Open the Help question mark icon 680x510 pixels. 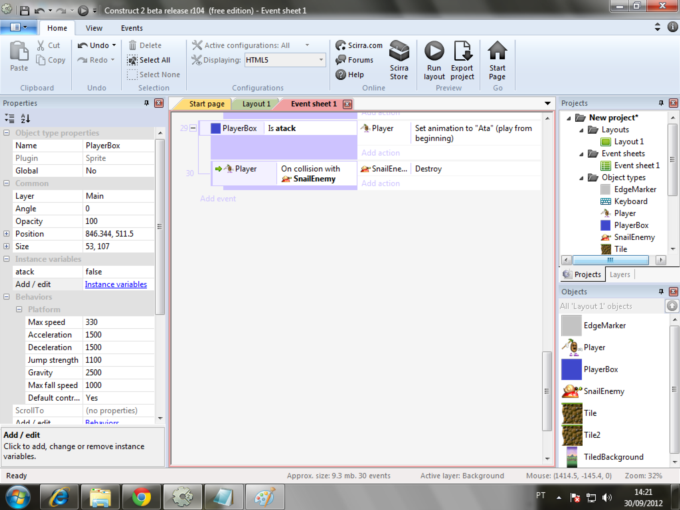click(340, 75)
